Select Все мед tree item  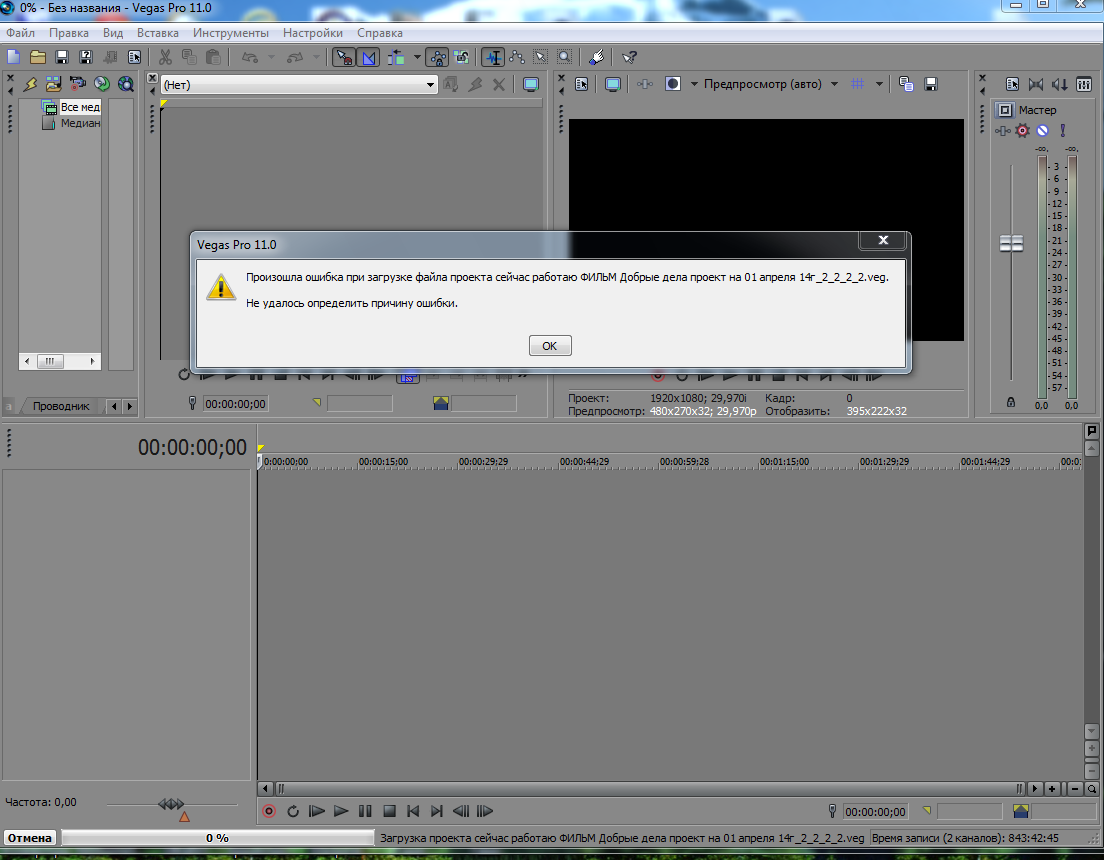coord(80,107)
